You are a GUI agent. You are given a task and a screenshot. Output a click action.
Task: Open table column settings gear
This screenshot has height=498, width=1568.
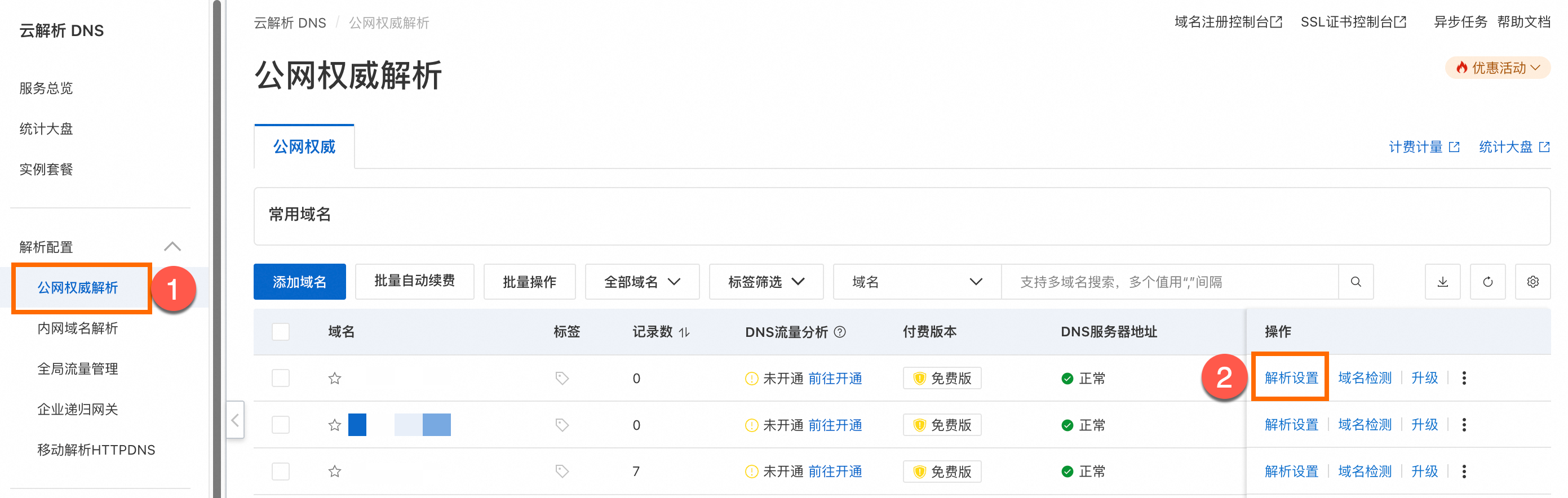point(1532,282)
